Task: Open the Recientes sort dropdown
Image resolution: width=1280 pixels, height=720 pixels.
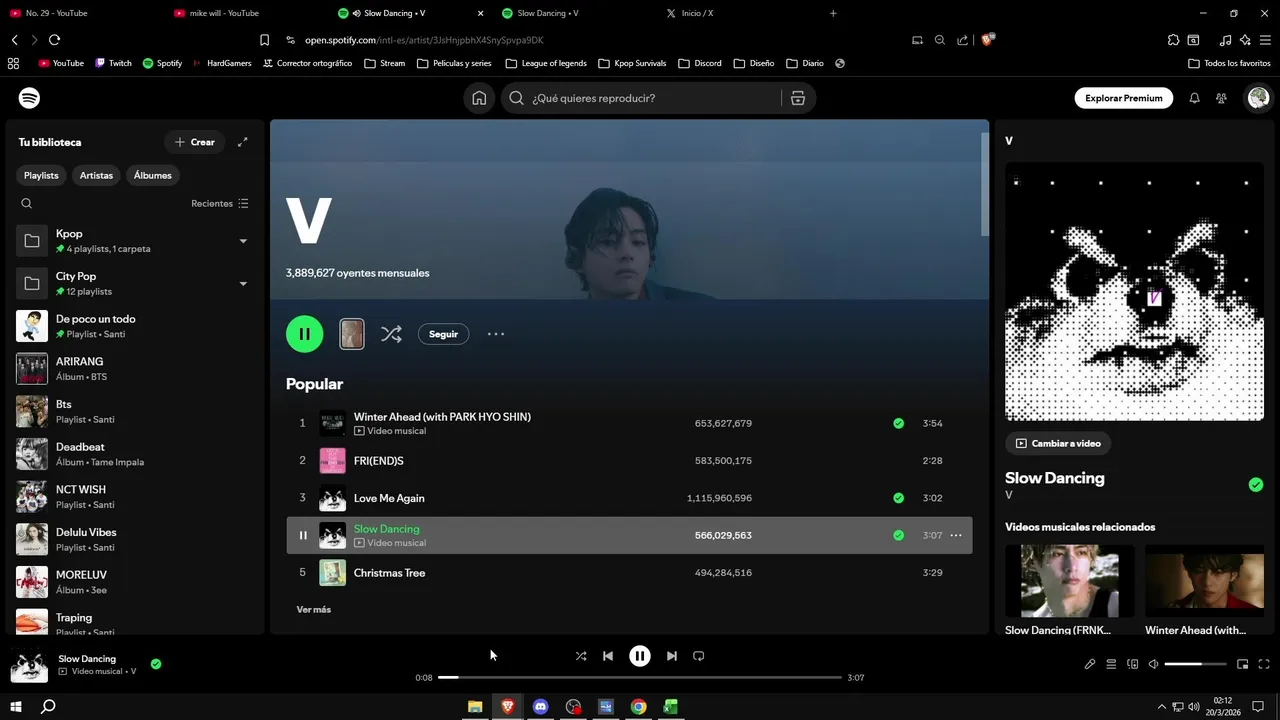Action: pyautogui.click(x=220, y=203)
